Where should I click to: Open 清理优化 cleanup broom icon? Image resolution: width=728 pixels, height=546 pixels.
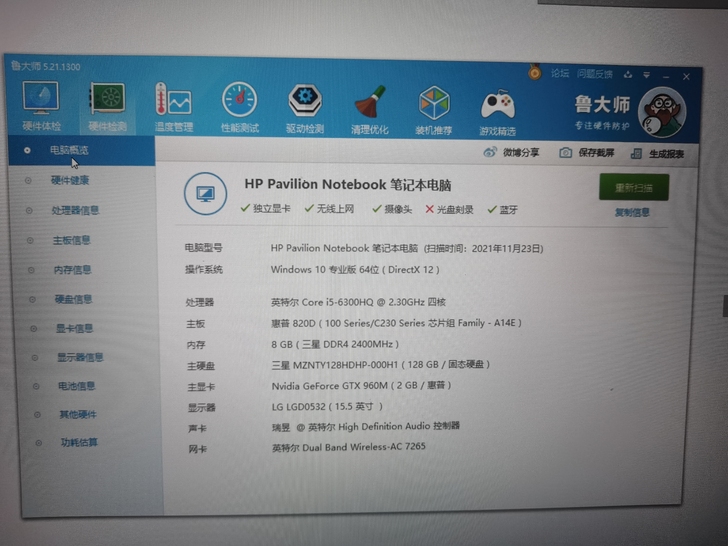pyautogui.click(x=370, y=101)
